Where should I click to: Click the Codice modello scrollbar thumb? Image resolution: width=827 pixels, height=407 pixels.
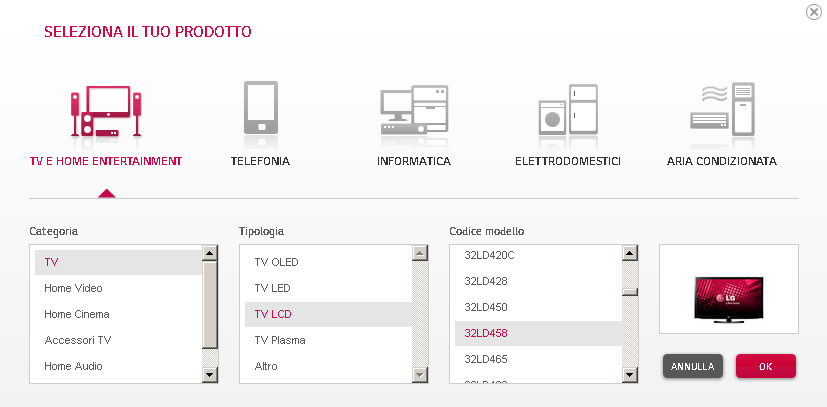(630, 292)
